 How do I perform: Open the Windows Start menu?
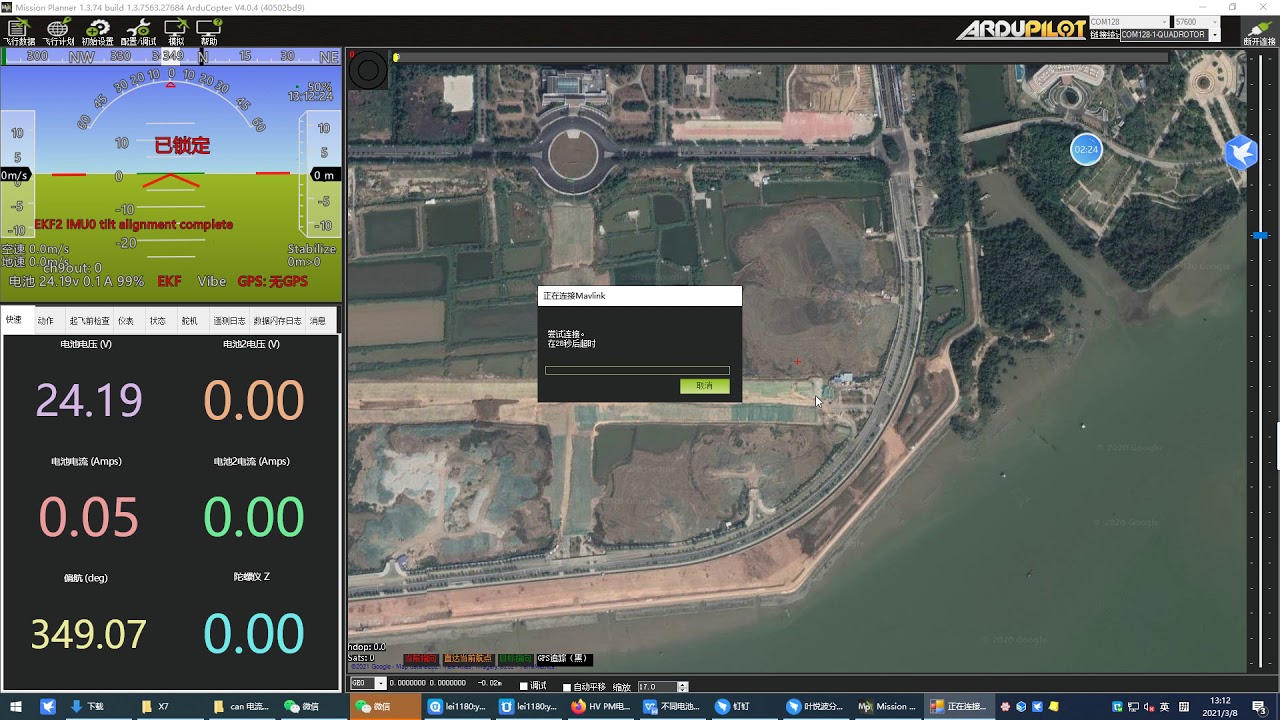click(15, 706)
